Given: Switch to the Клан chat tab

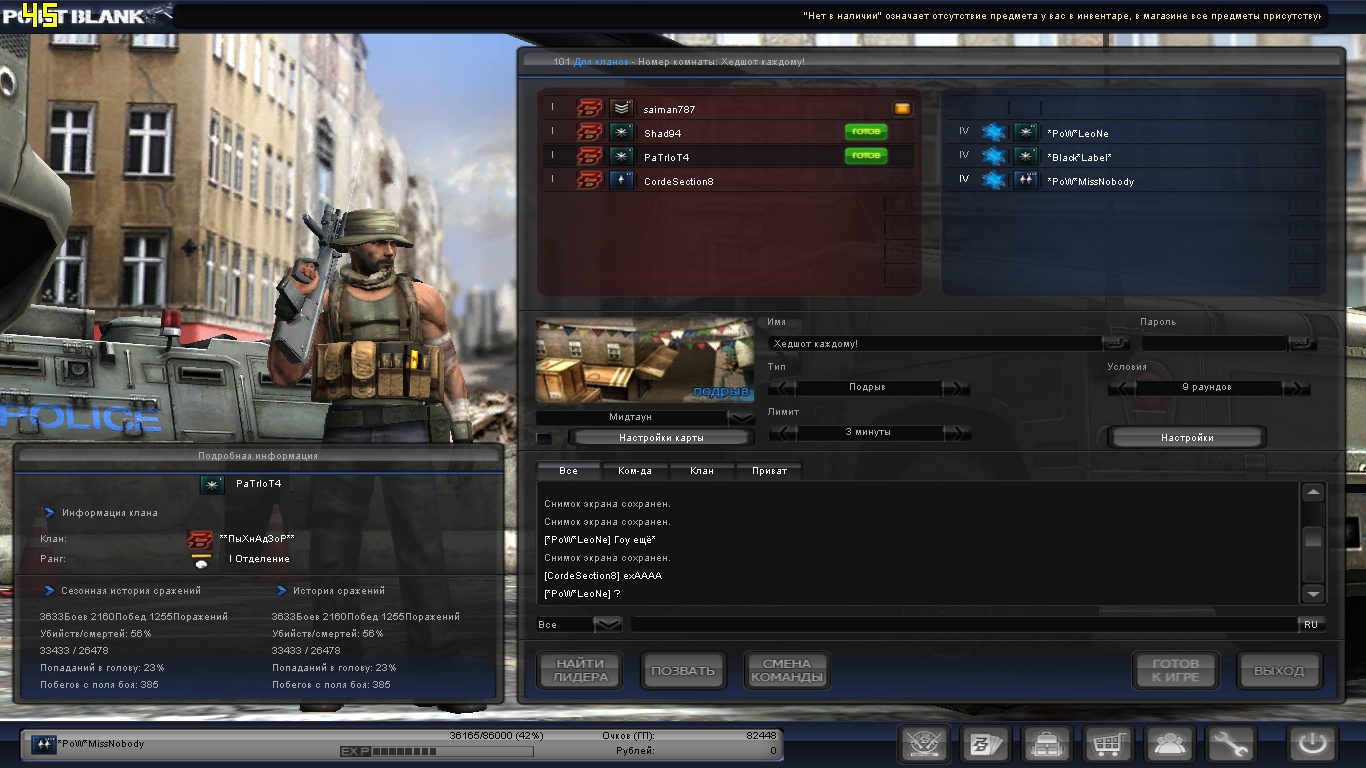Looking at the screenshot, I should (702, 471).
